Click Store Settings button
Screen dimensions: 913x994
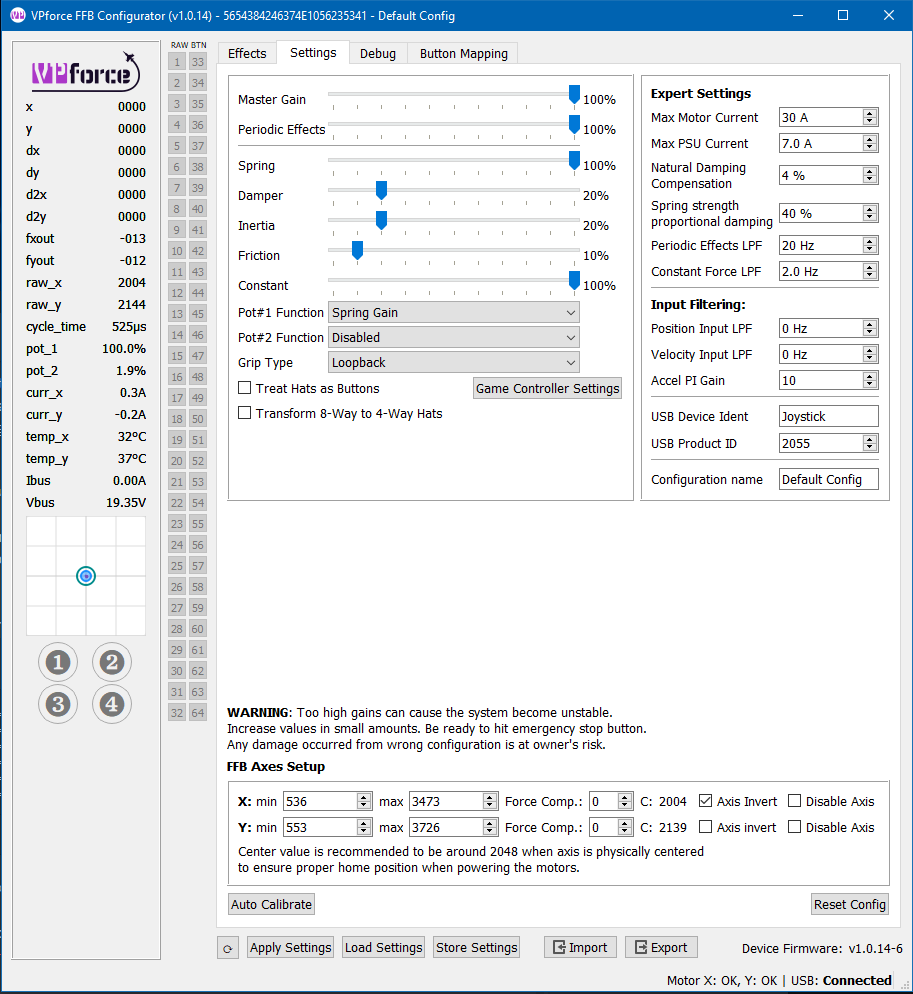pos(477,947)
